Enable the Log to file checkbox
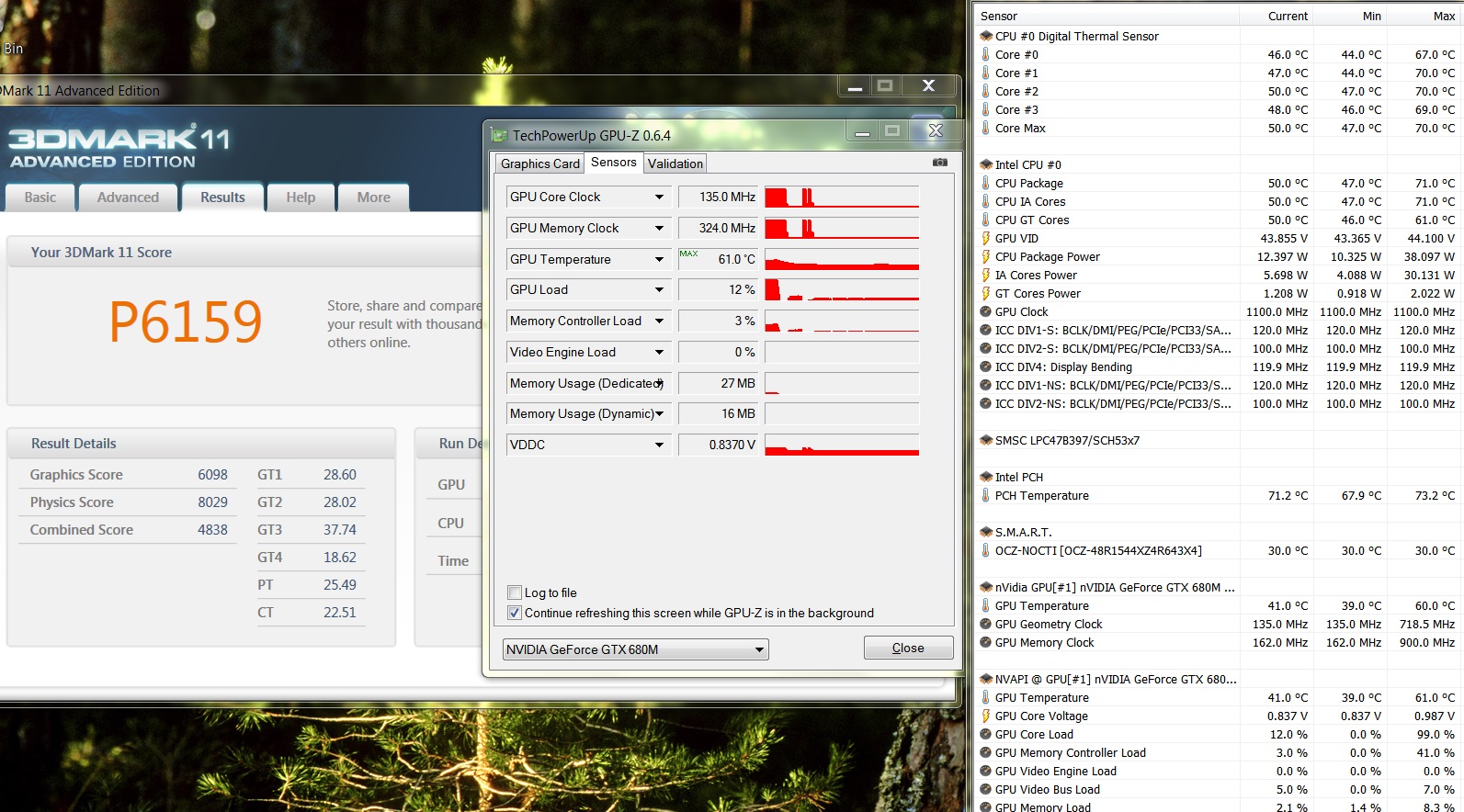1464x812 pixels. click(x=515, y=592)
